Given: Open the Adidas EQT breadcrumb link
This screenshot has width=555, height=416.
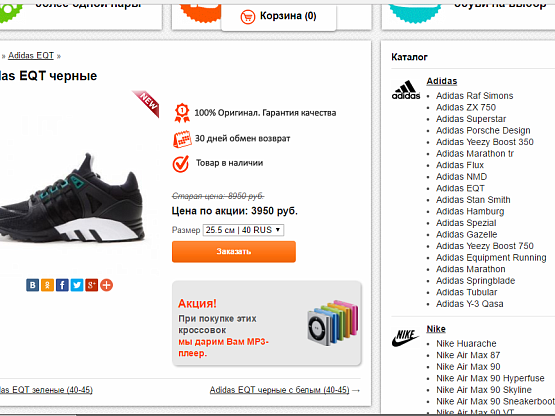Looking at the screenshot, I should pos(31,56).
